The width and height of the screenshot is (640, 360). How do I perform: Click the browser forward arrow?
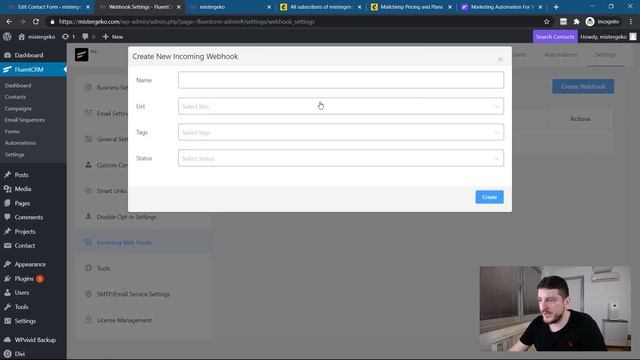click(22, 22)
